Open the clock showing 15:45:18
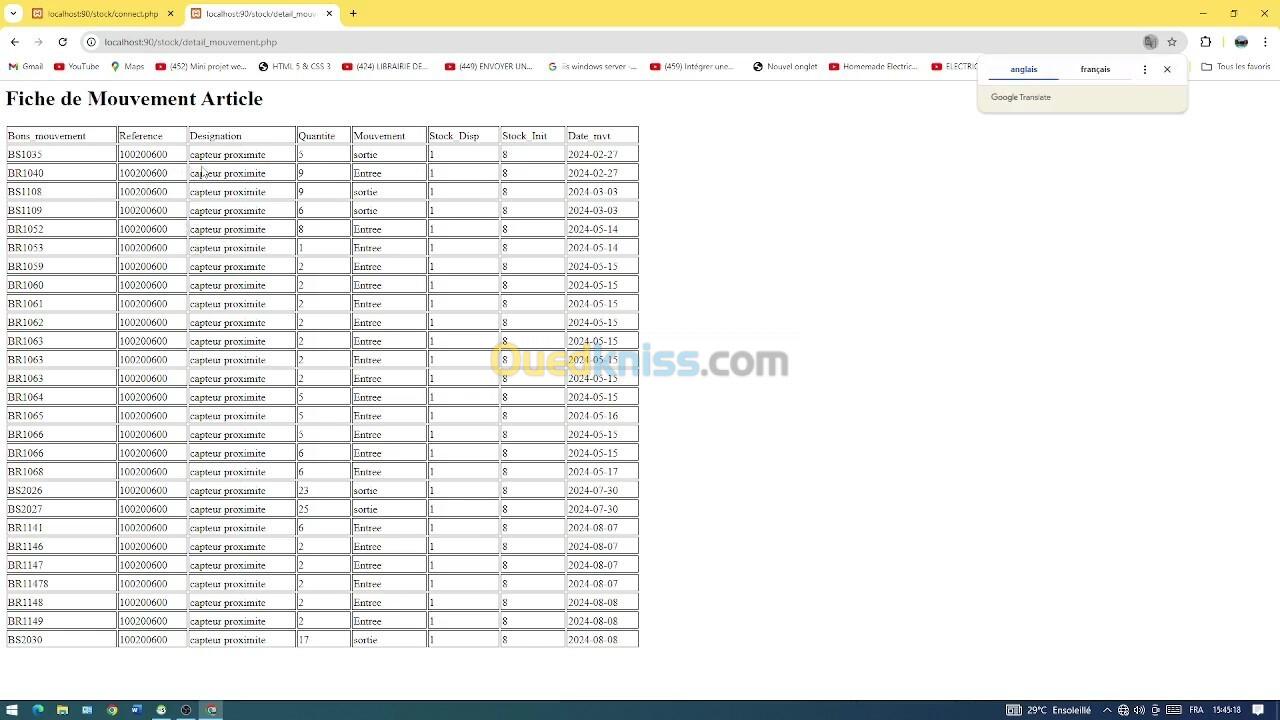Viewport: 1280px width, 720px height. [x=1226, y=710]
